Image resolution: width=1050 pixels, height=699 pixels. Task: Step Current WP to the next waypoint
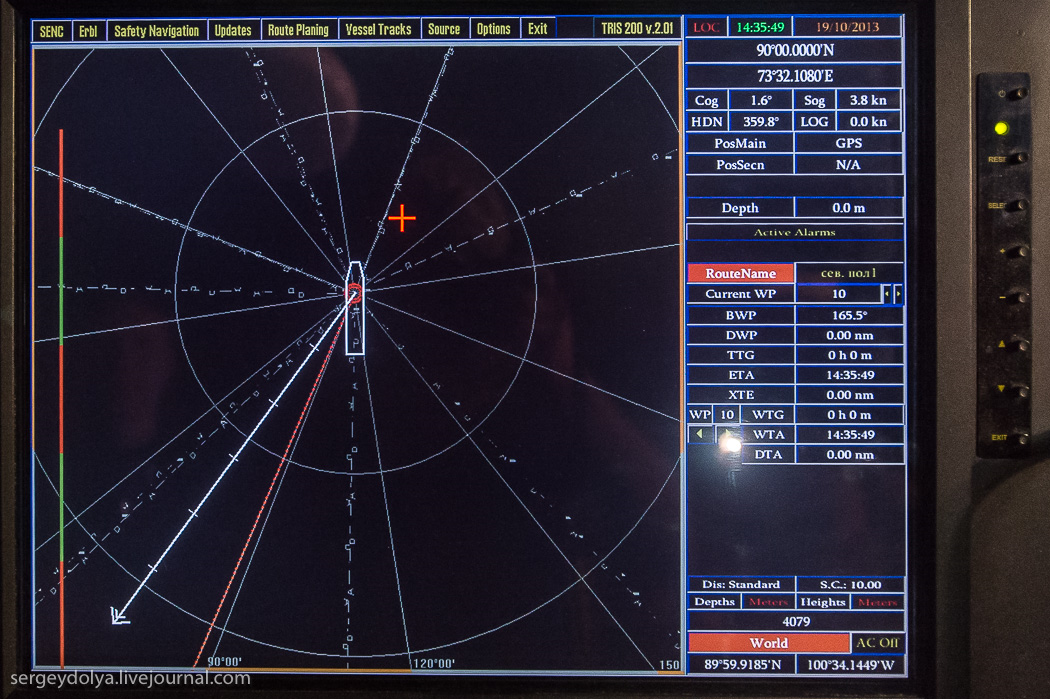pyautogui.click(x=898, y=294)
